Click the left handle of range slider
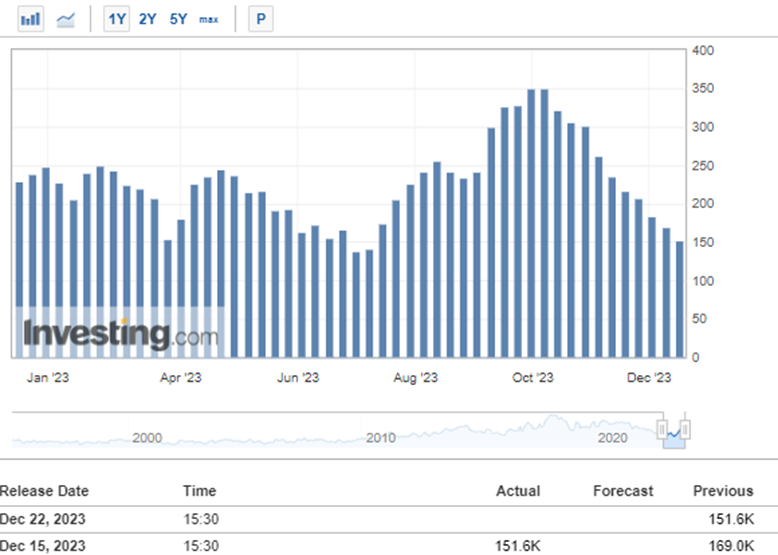 662,429
